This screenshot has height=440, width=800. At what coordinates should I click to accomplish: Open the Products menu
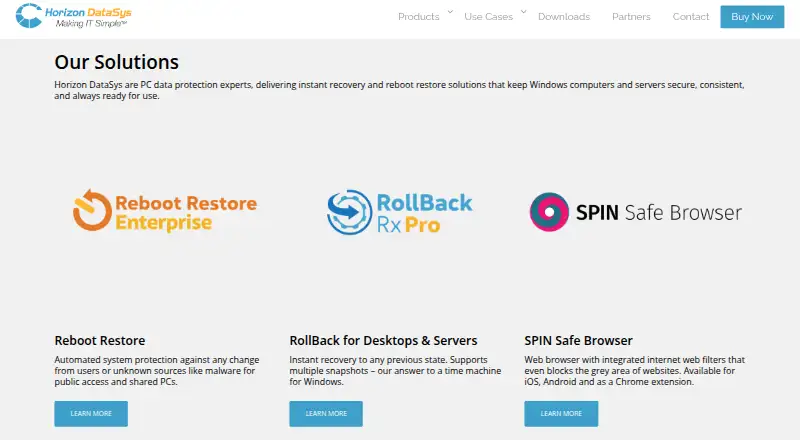pyautogui.click(x=418, y=17)
